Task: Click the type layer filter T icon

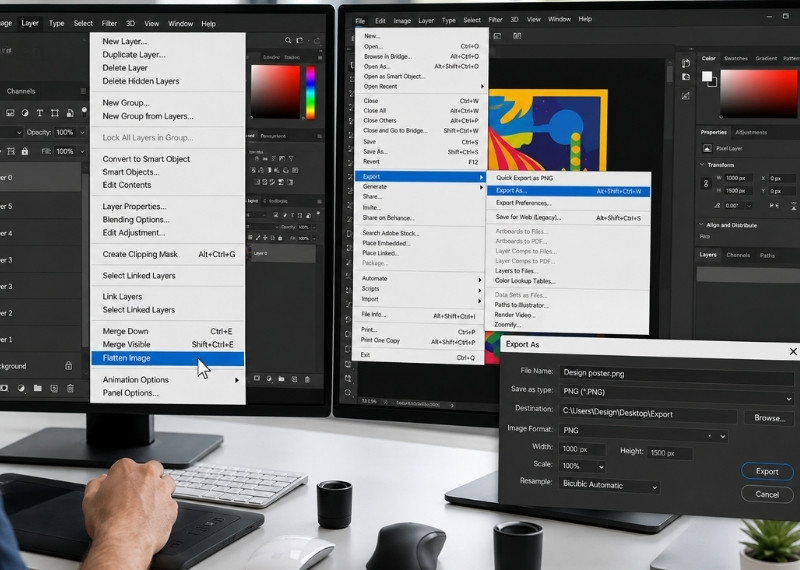Action: 39,113
